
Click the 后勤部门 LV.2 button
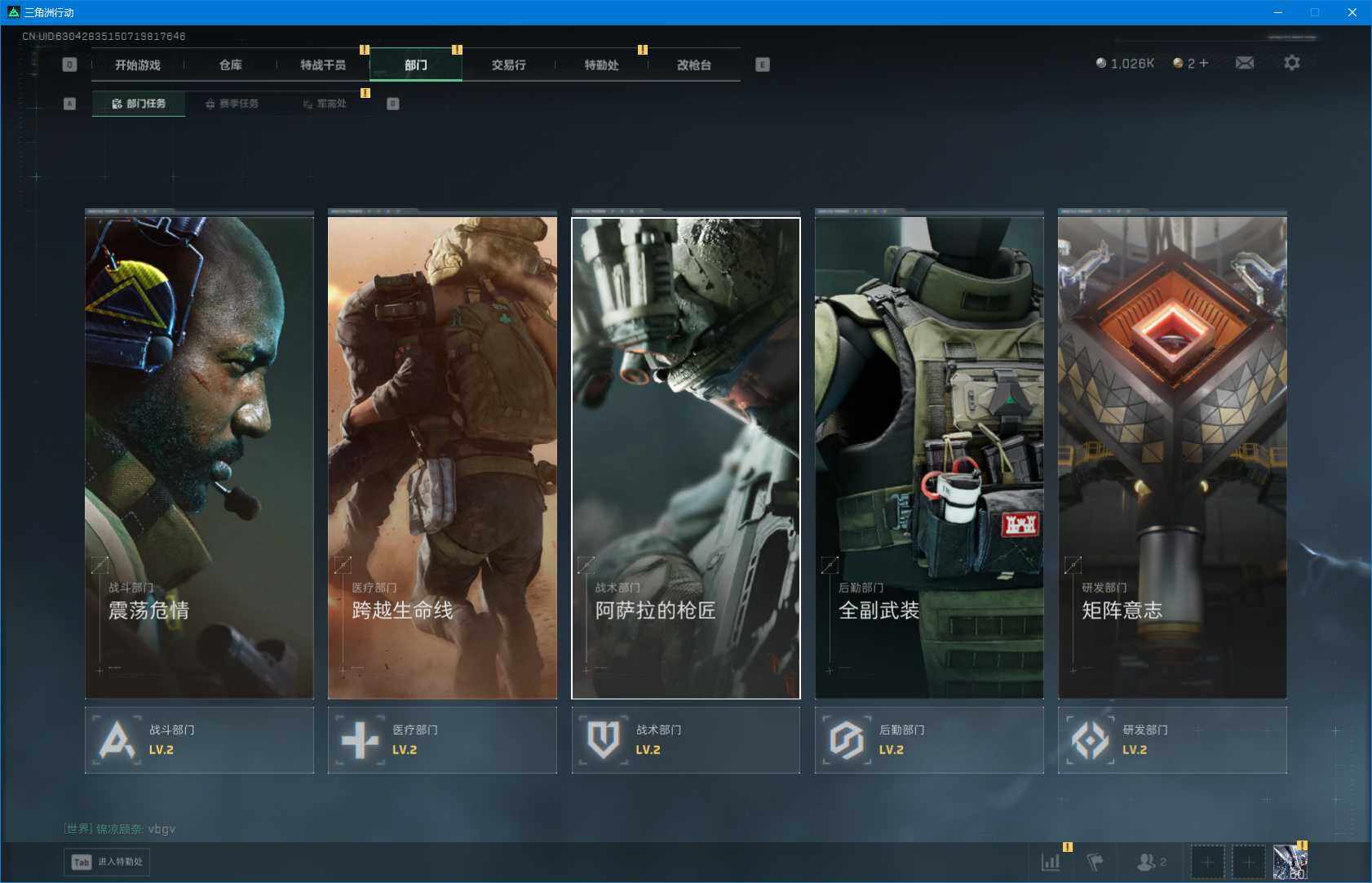click(928, 740)
